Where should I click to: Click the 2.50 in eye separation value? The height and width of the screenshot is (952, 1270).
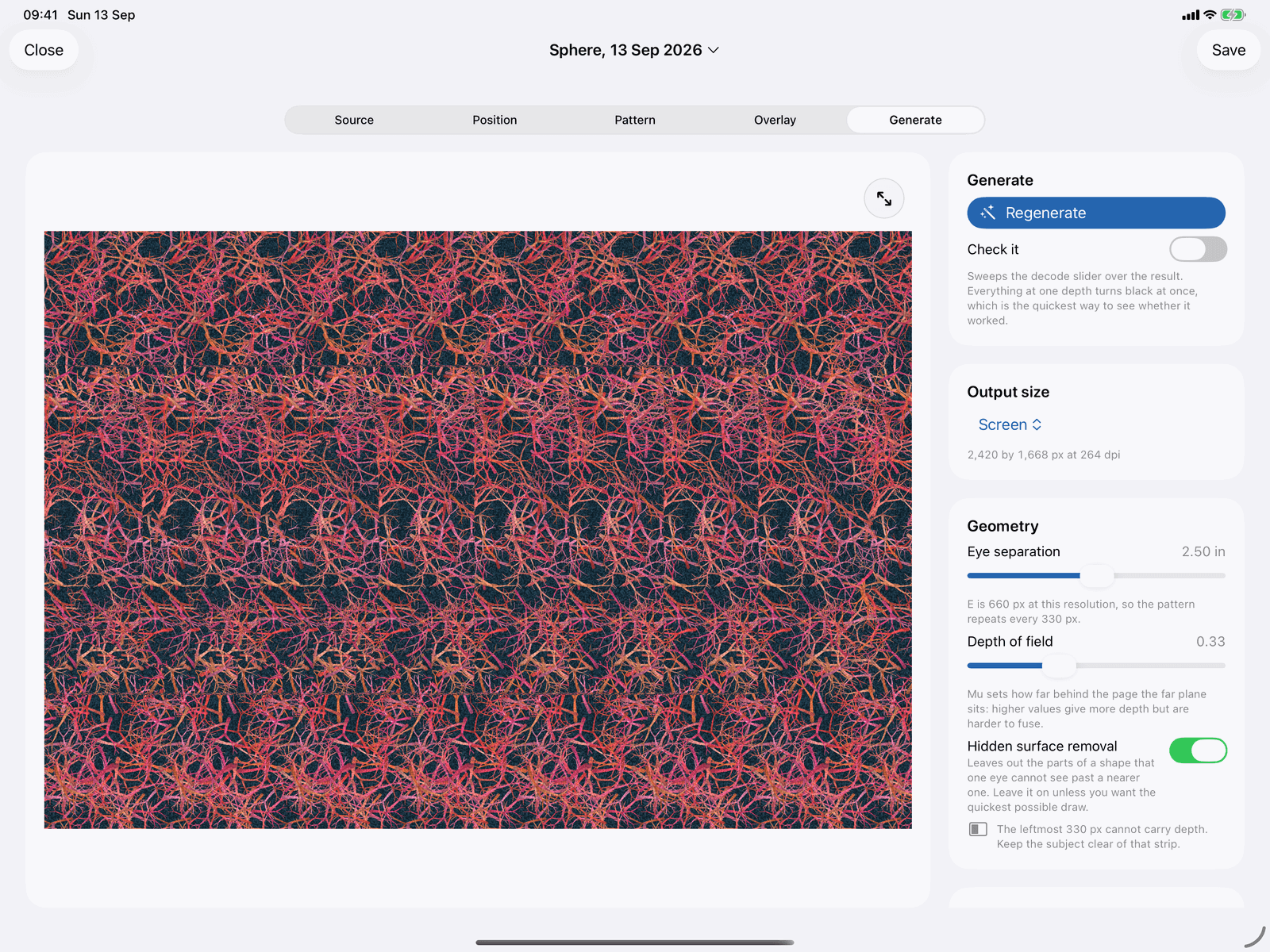click(1203, 551)
